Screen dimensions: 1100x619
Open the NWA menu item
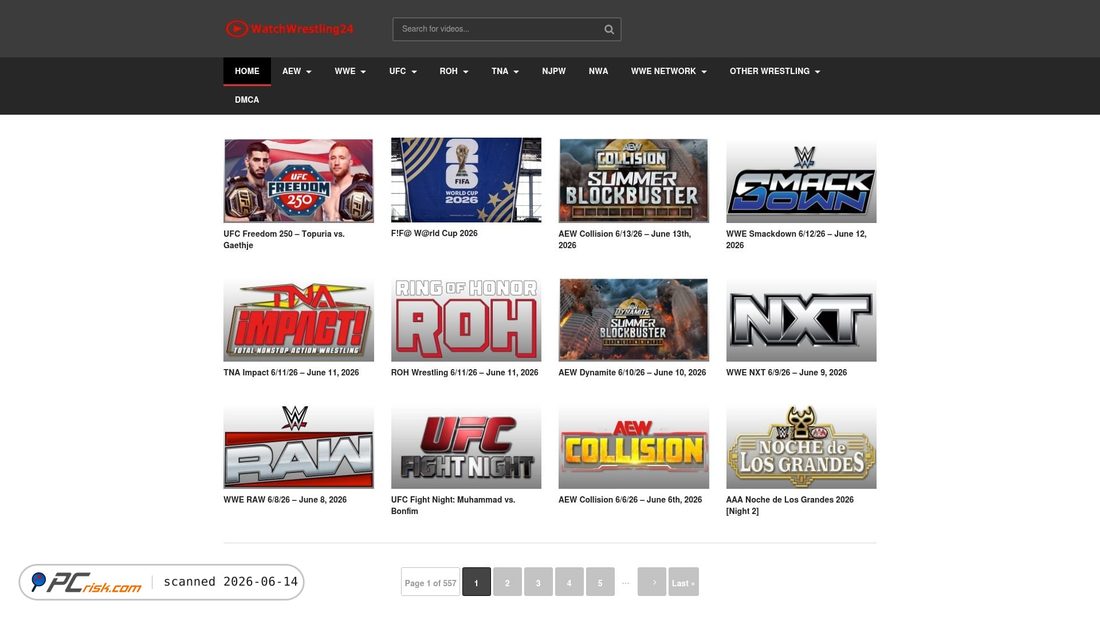[x=598, y=72]
